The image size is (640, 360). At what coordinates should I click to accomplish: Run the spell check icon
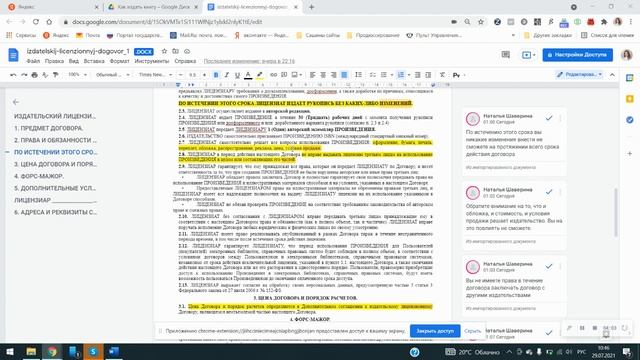pos(45,75)
